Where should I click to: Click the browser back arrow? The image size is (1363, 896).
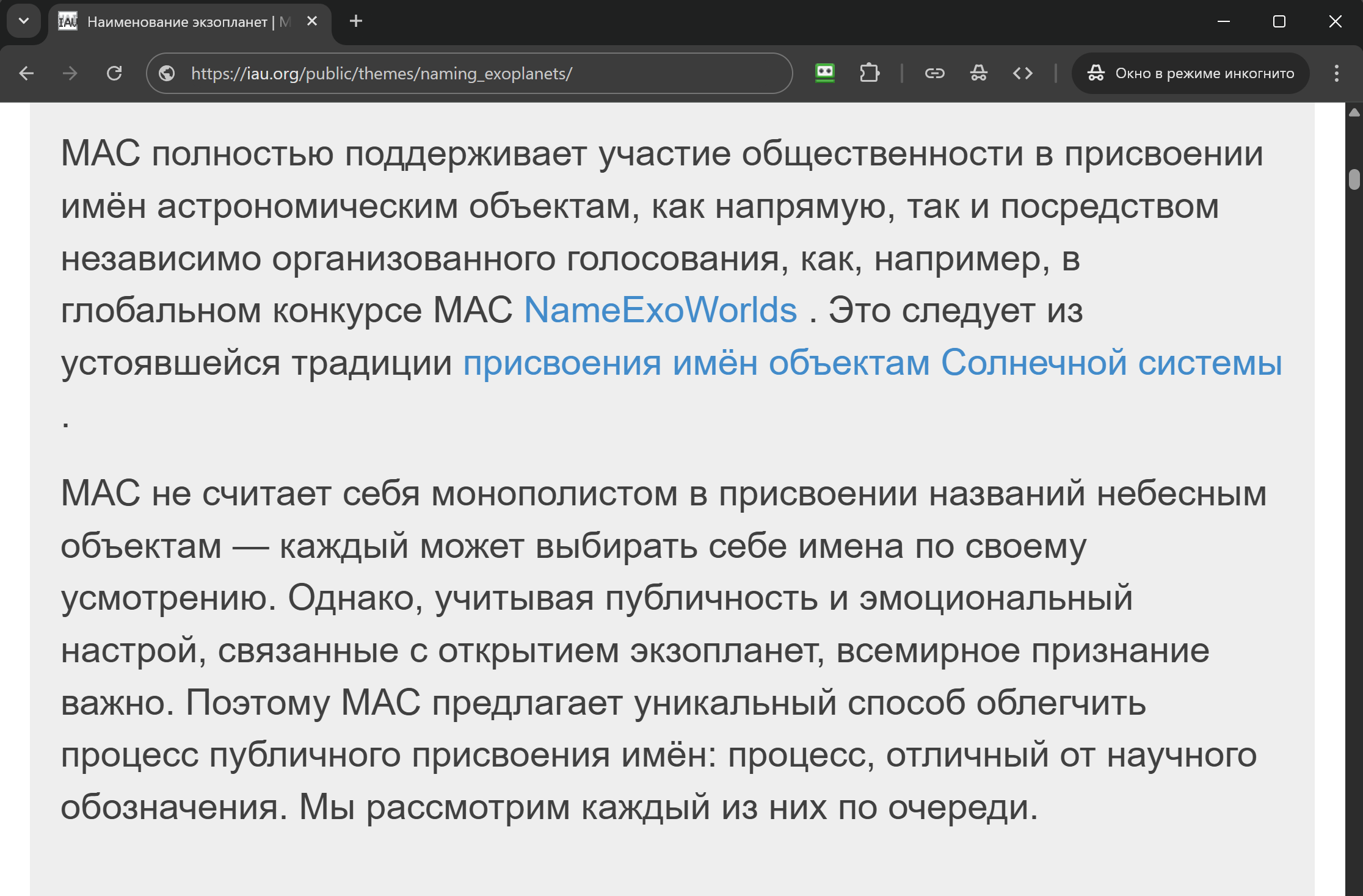pyautogui.click(x=26, y=73)
